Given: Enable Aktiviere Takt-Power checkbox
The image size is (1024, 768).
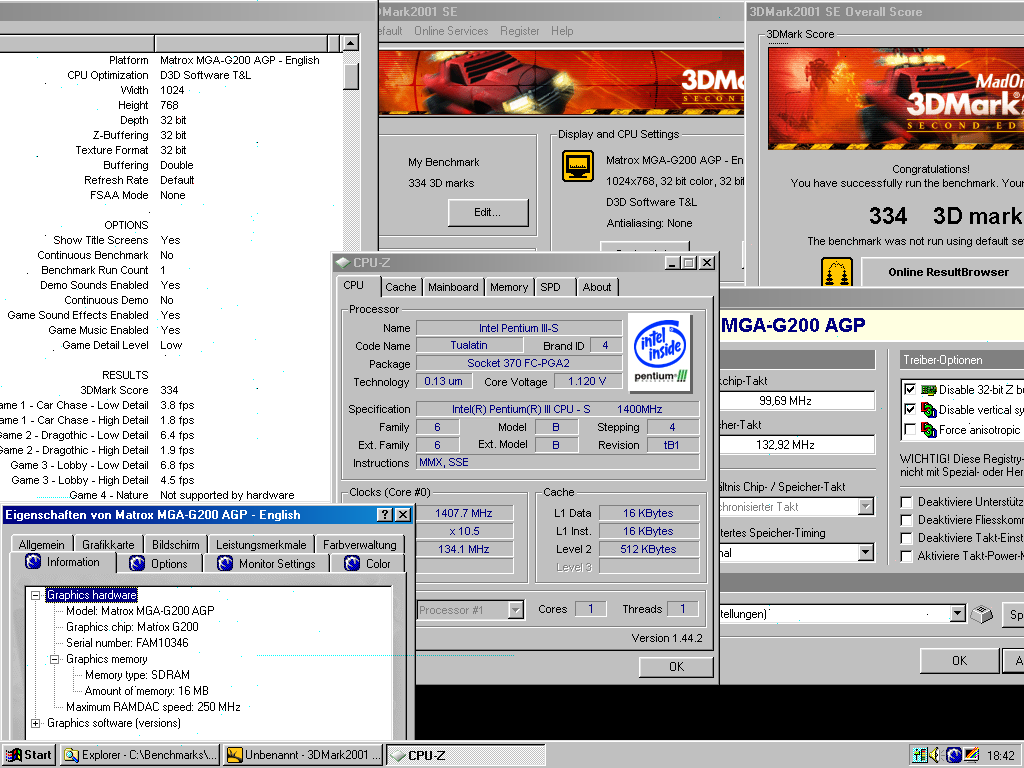Looking at the screenshot, I should [906, 556].
